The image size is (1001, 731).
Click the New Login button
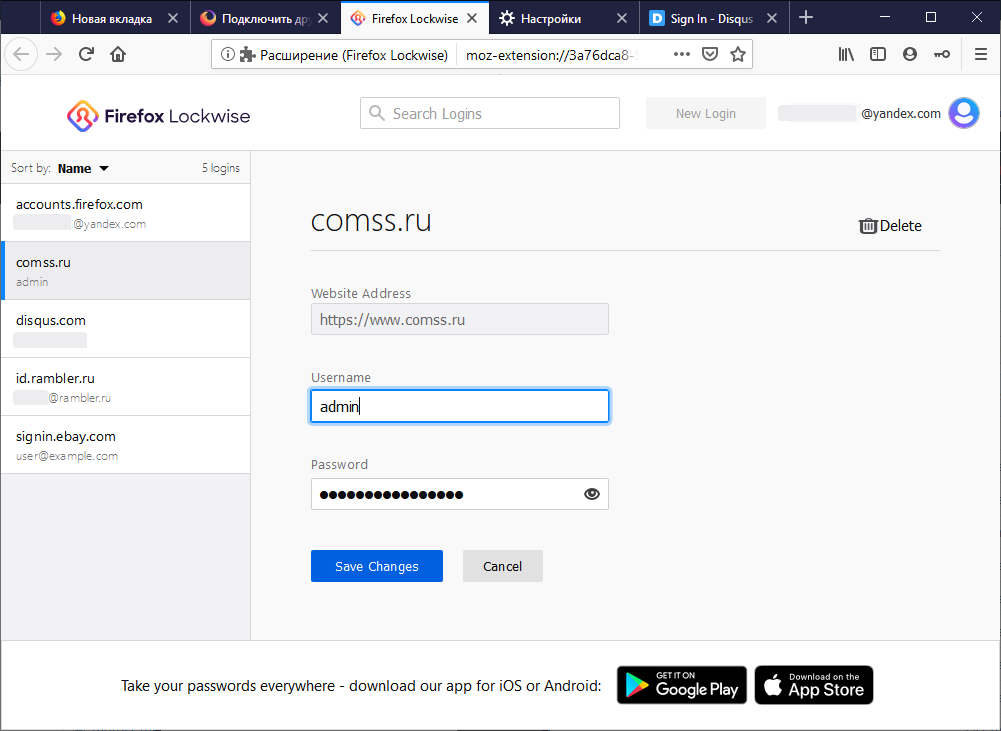pyautogui.click(x=705, y=114)
